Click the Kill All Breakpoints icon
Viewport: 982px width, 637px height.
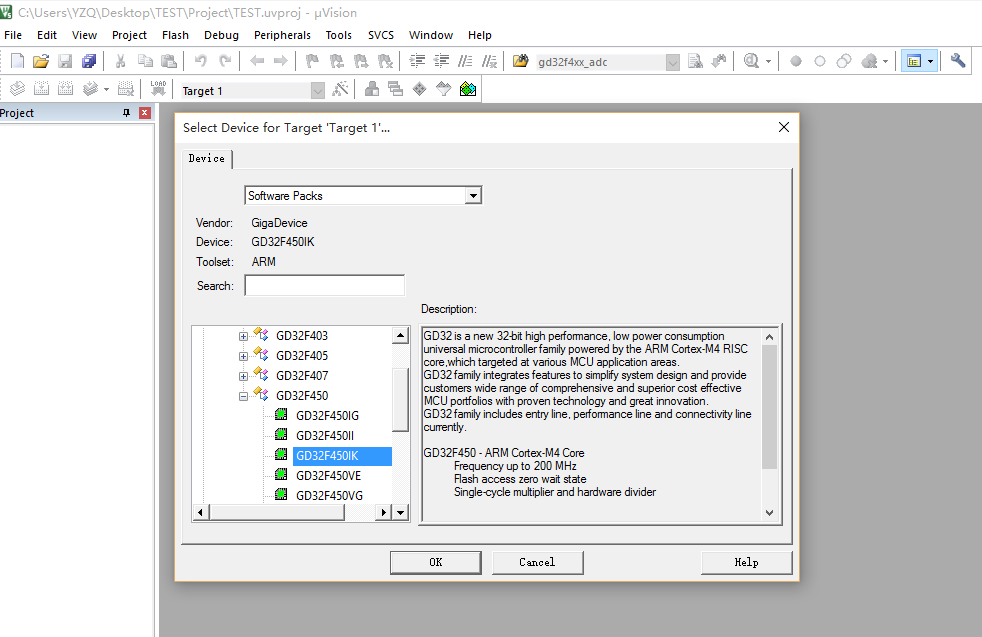point(869,61)
